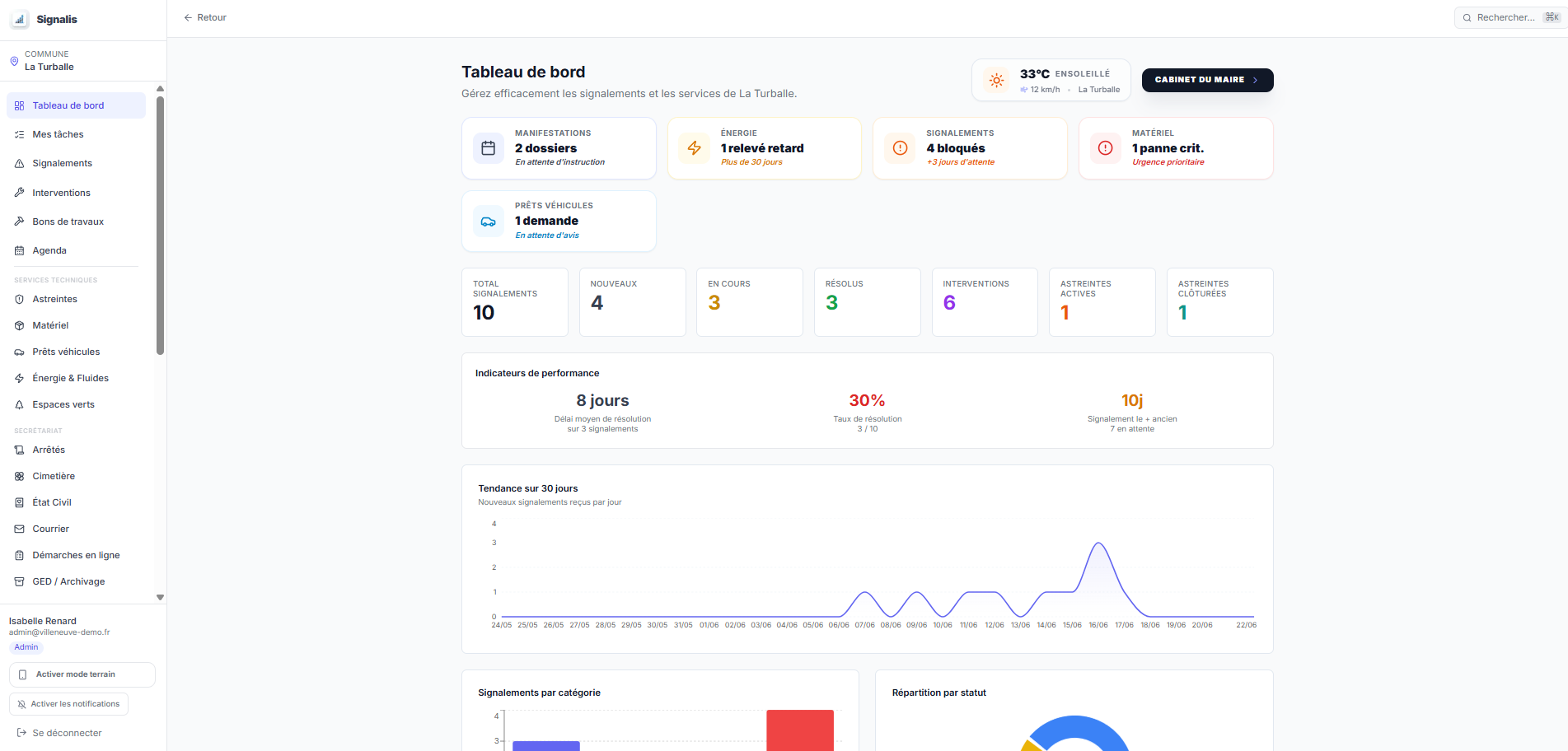
Task: Click the Matériel box icon in sidebar
Action: (19, 325)
